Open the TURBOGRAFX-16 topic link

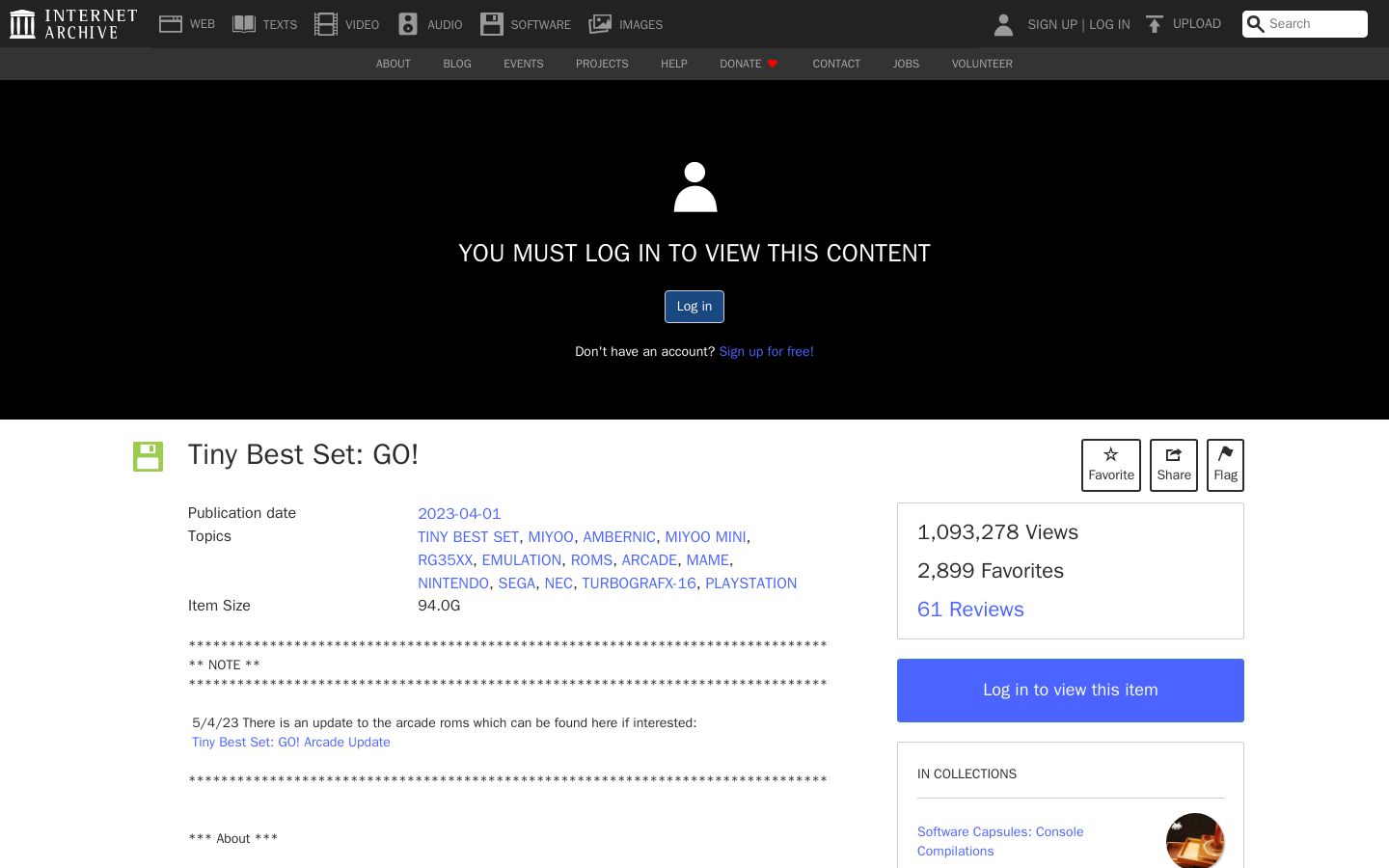639,583
